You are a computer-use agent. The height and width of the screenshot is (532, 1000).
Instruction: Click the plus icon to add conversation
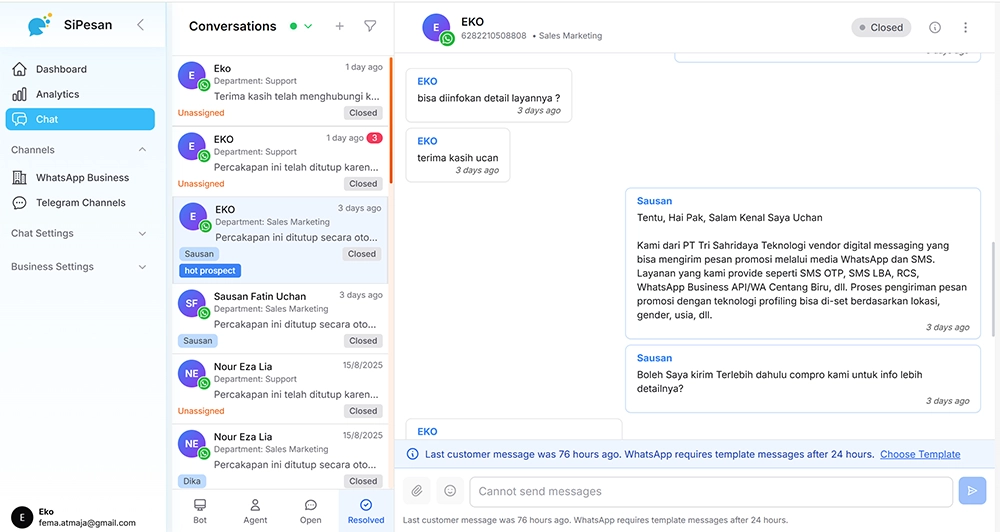[x=339, y=26]
